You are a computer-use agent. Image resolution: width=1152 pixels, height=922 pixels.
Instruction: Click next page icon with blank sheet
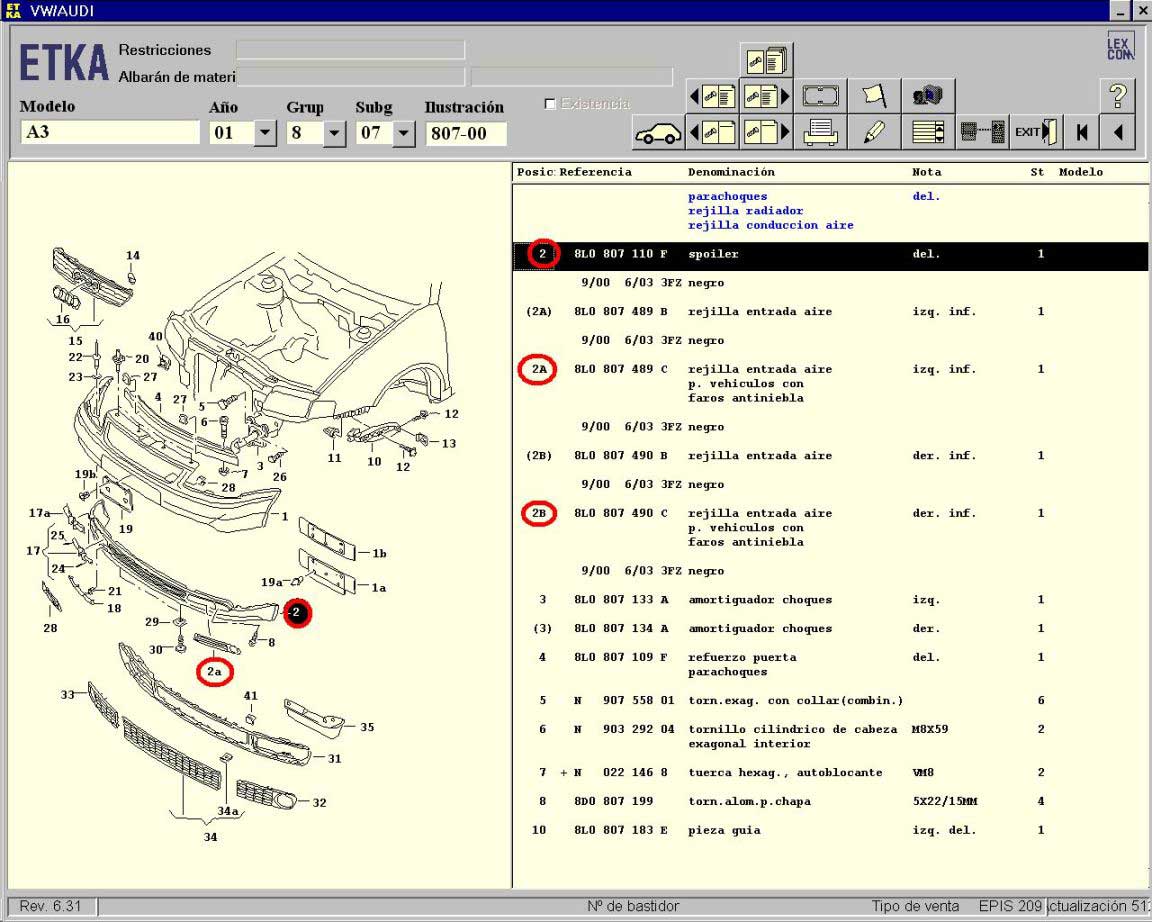pos(766,133)
